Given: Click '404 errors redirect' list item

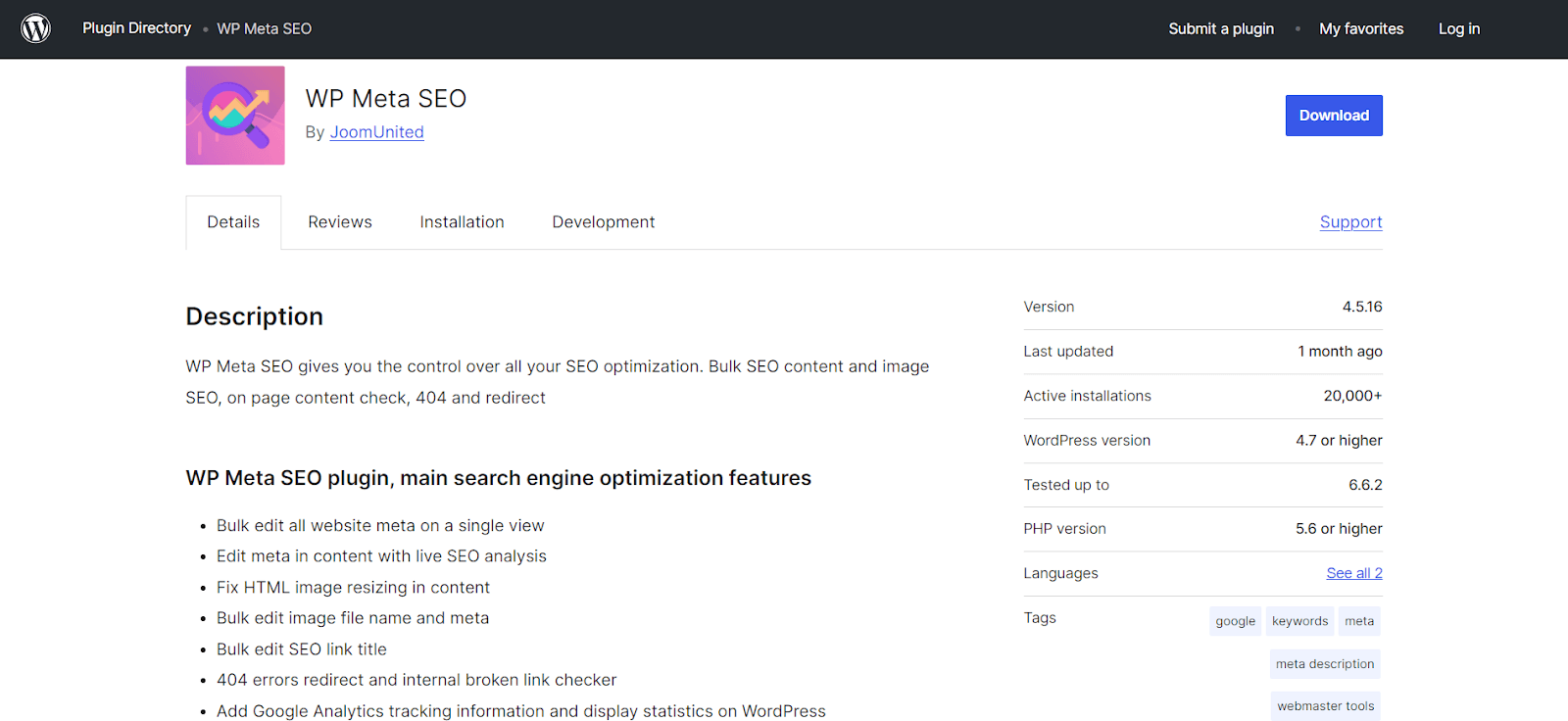Looking at the screenshot, I should pyautogui.click(x=416, y=680).
